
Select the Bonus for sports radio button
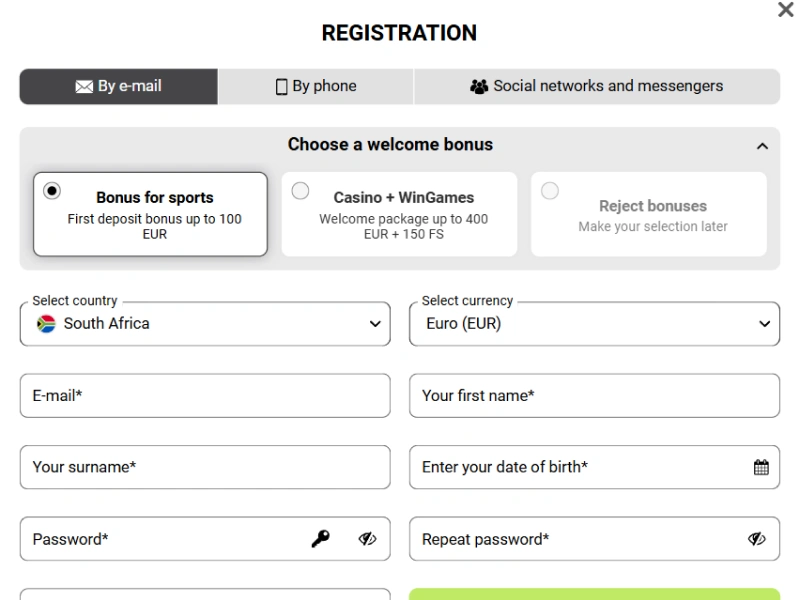pos(53,190)
